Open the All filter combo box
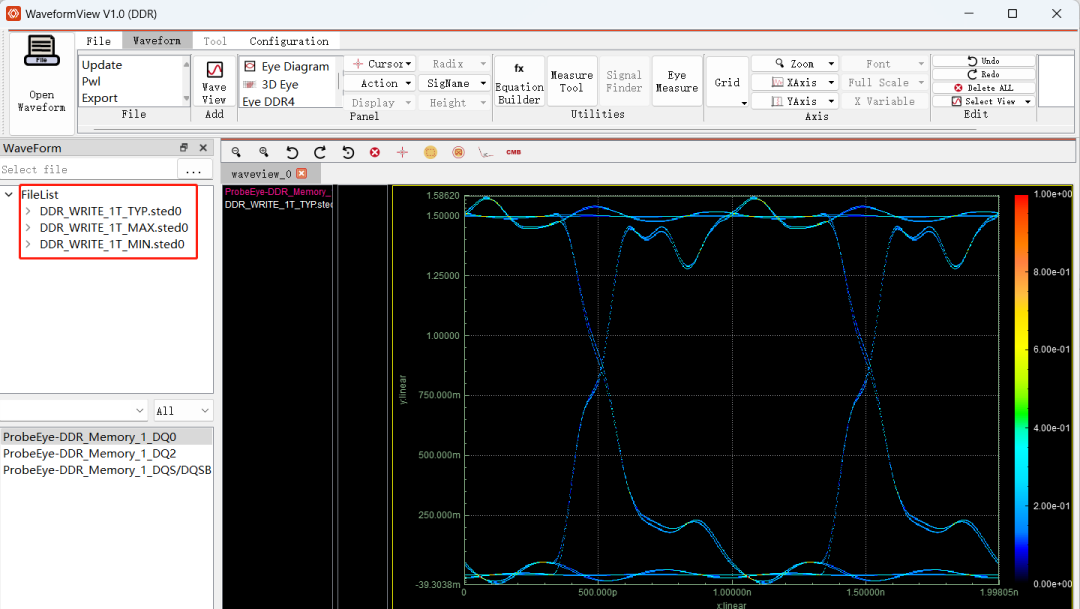The image size is (1080, 609). [x=183, y=411]
